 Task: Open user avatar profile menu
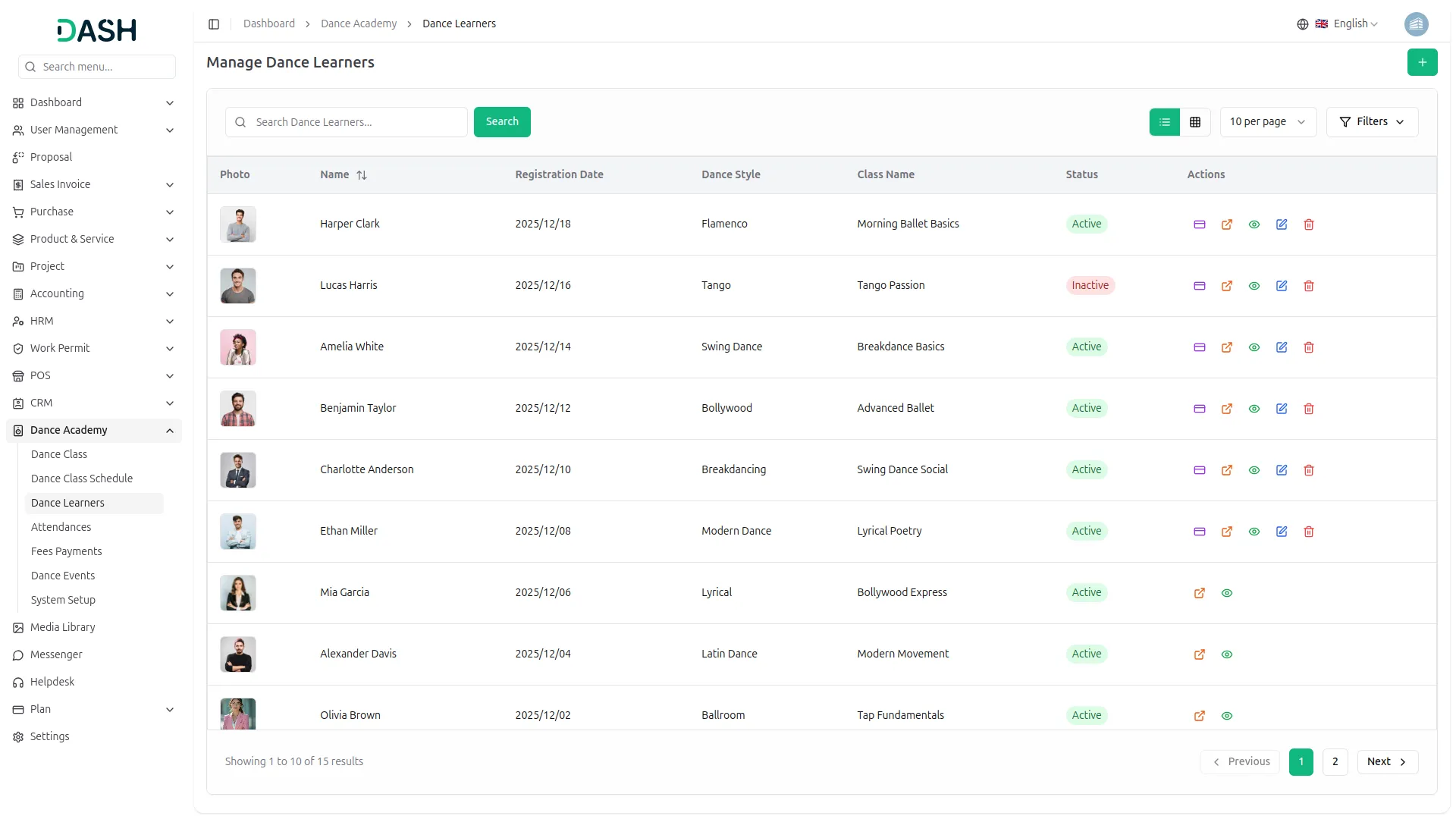pos(1416,24)
